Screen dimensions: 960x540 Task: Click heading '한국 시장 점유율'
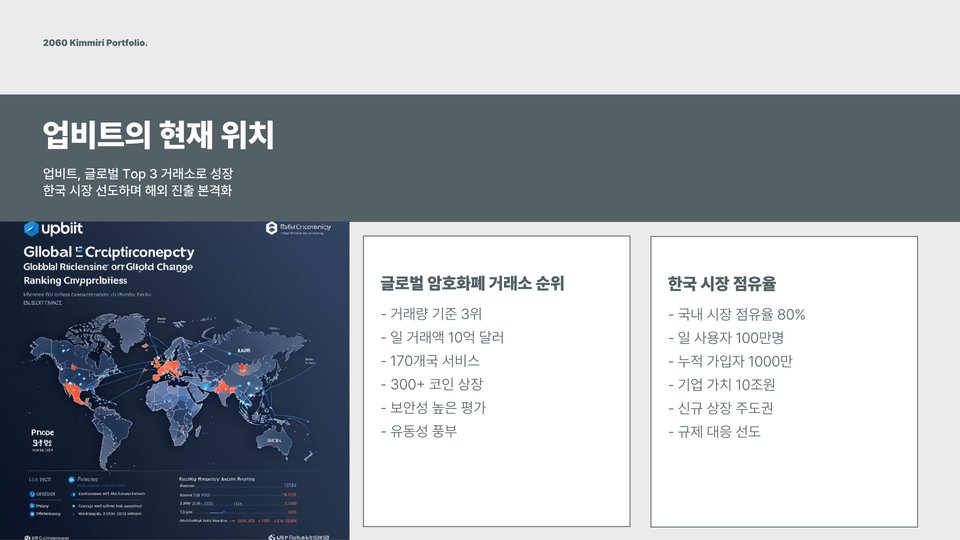[x=722, y=284]
